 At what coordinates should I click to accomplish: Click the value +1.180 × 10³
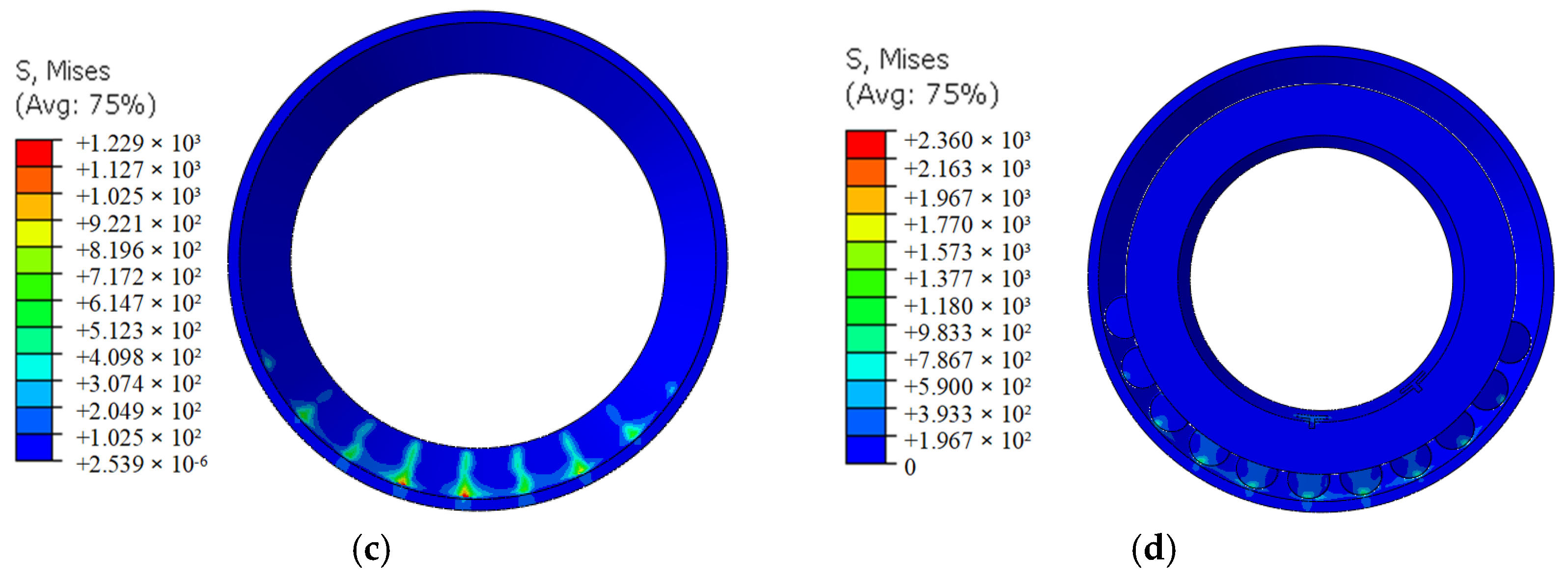pyautogui.click(x=967, y=306)
